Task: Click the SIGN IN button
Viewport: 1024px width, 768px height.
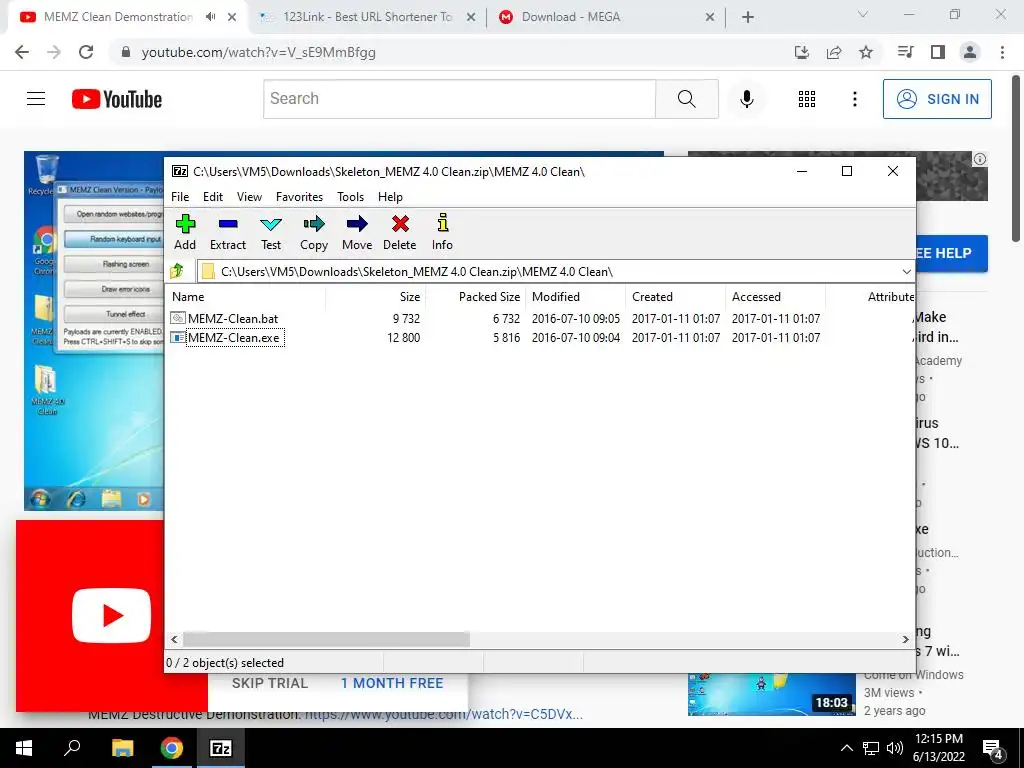Action: coord(937,99)
